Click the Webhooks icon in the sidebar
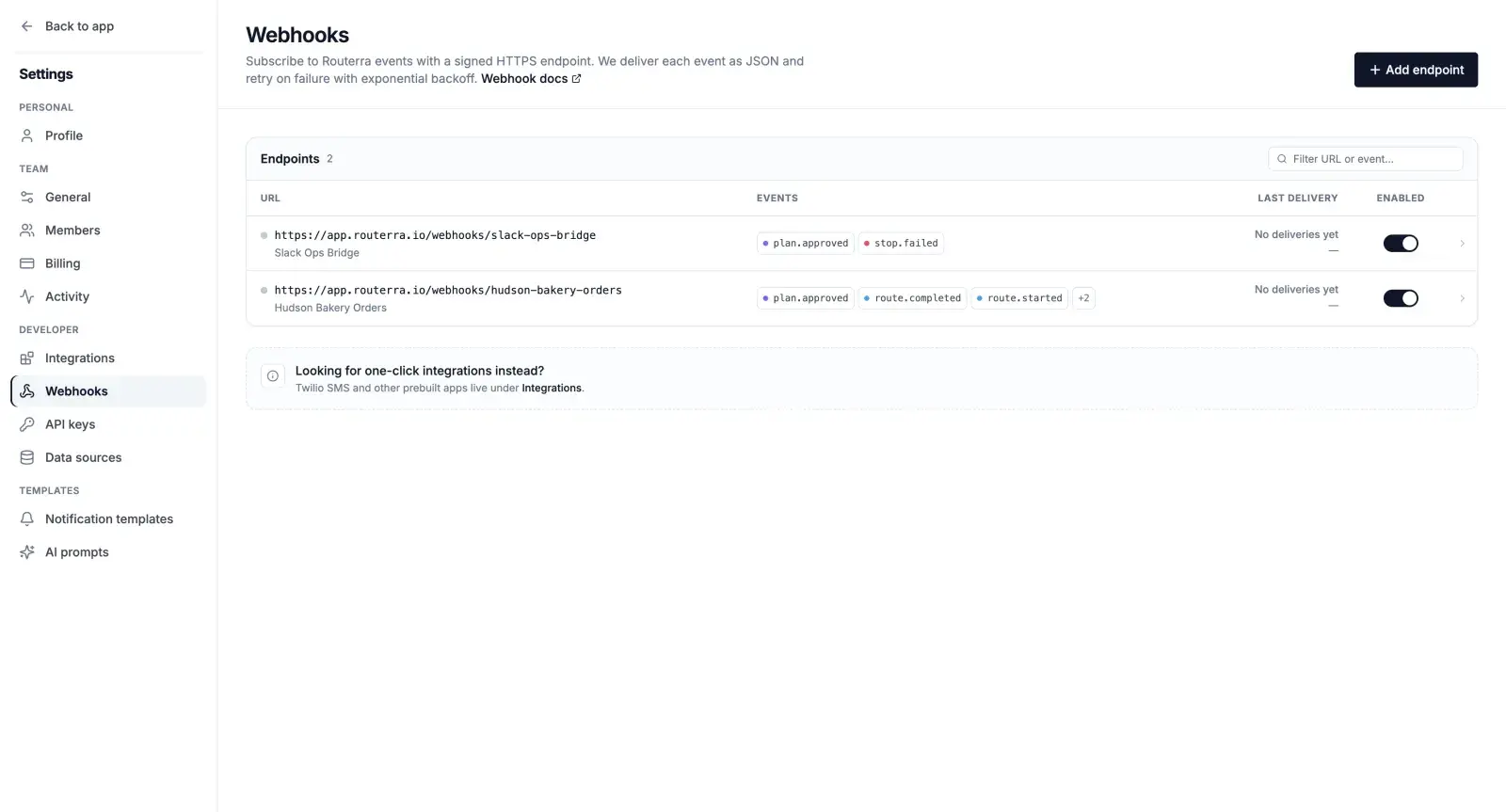This screenshot has height=812, width=1506. (x=27, y=391)
